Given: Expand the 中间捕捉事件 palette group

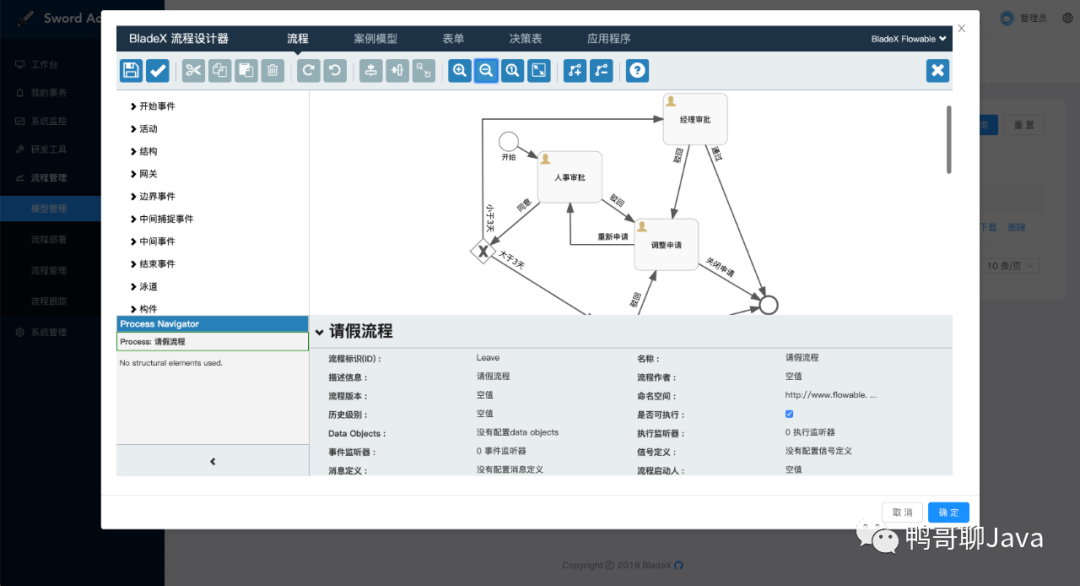Looking at the screenshot, I should pos(162,219).
